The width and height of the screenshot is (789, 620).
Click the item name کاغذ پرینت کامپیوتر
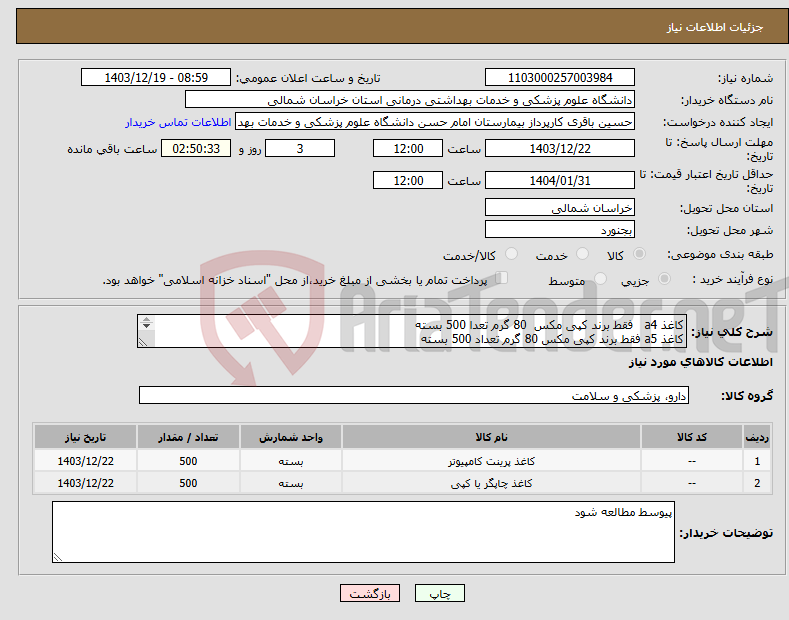point(491,461)
